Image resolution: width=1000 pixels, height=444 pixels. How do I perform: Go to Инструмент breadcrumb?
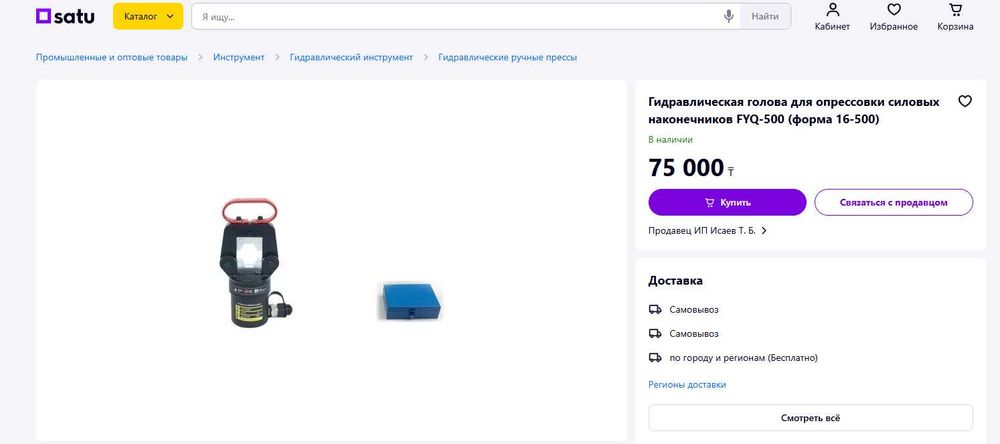(x=239, y=57)
